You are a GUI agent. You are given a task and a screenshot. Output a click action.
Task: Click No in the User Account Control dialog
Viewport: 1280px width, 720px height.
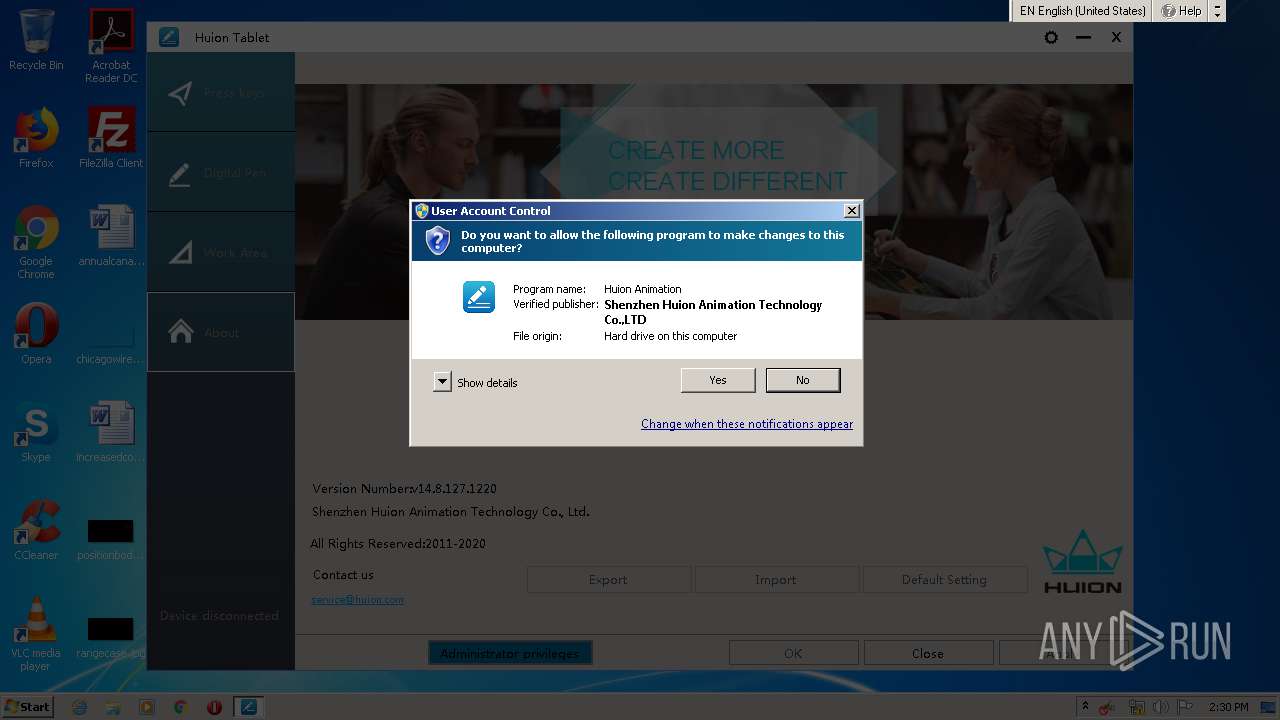pos(803,380)
